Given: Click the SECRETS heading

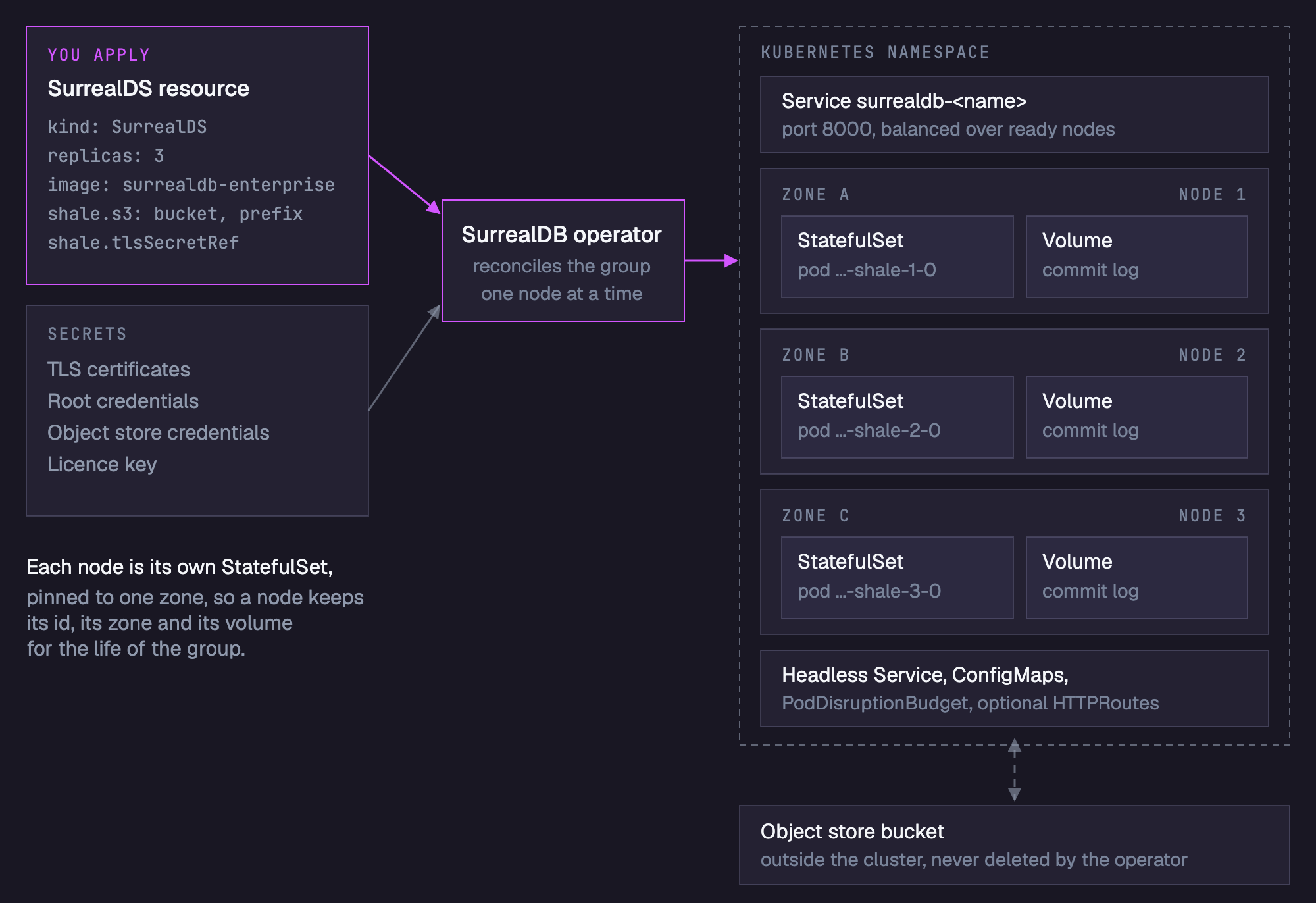Looking at the screenshot, I should [x=87, y=334].
